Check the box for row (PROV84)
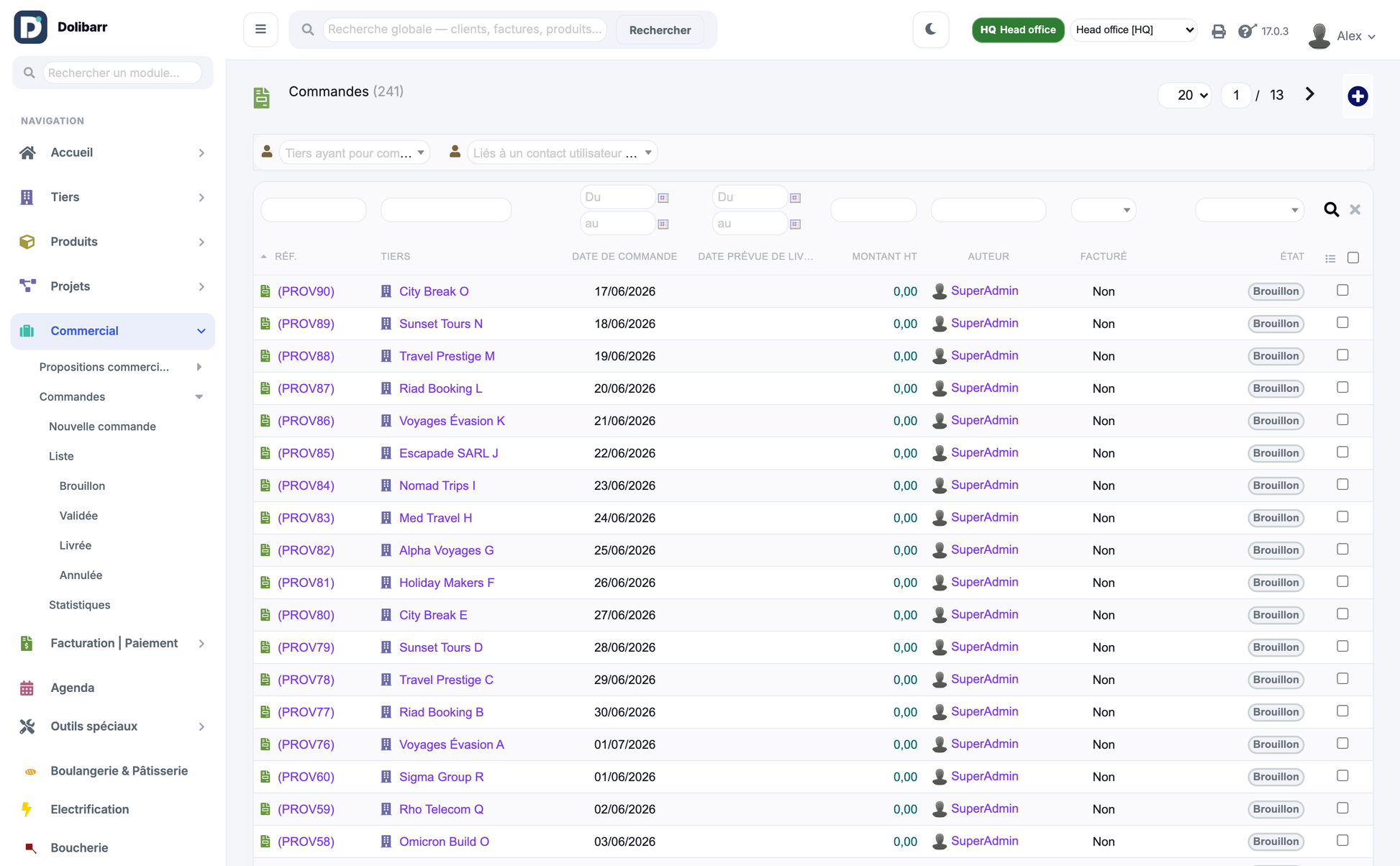Image resolution: width=1400 pixels, height=866 pixels. [x=1342, y=485]
